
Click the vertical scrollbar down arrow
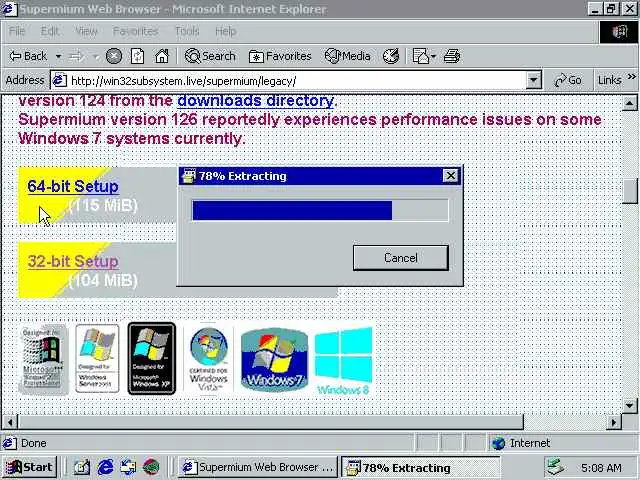(629, 406)
